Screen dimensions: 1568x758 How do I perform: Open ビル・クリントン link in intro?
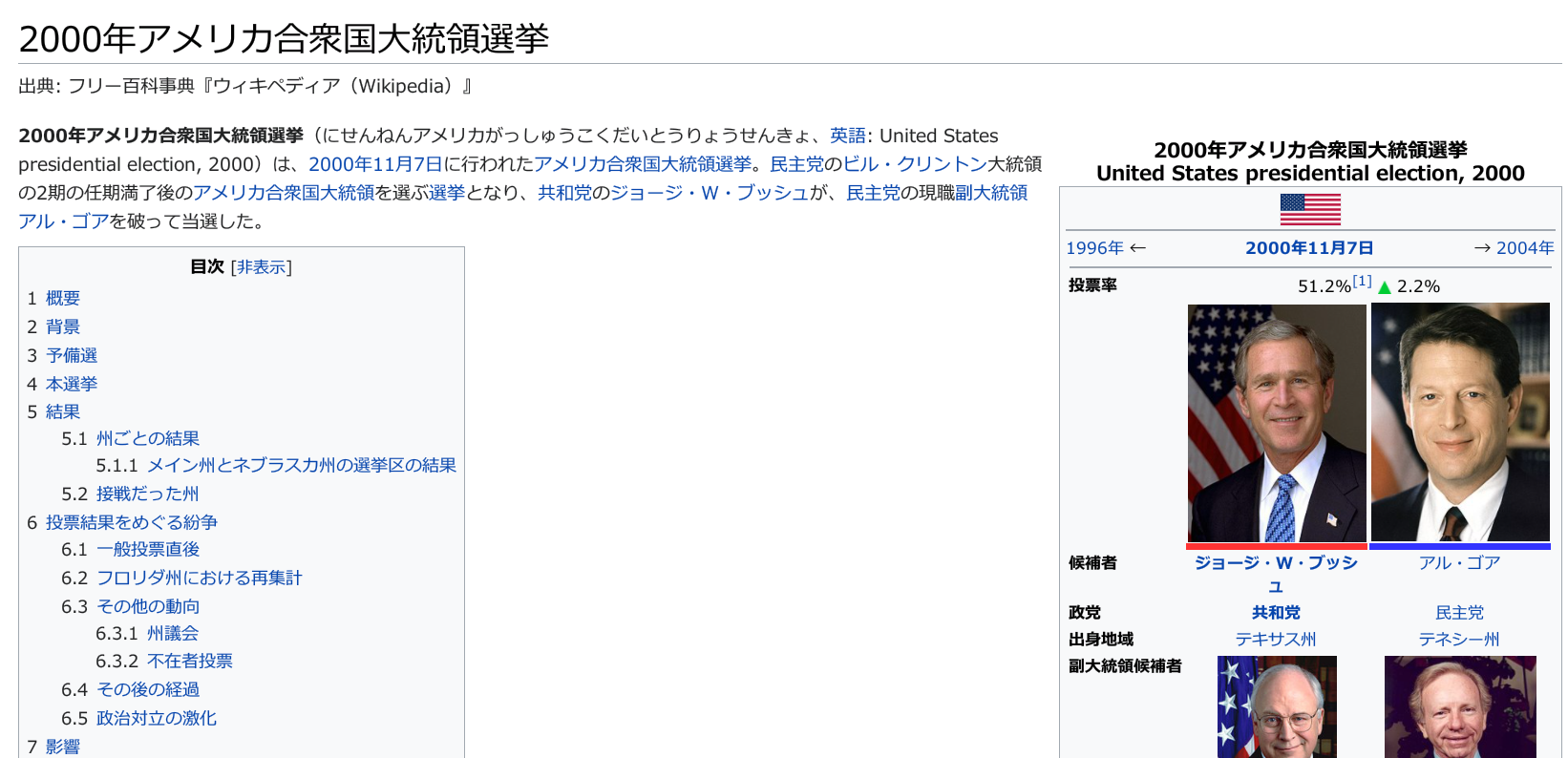915,164
